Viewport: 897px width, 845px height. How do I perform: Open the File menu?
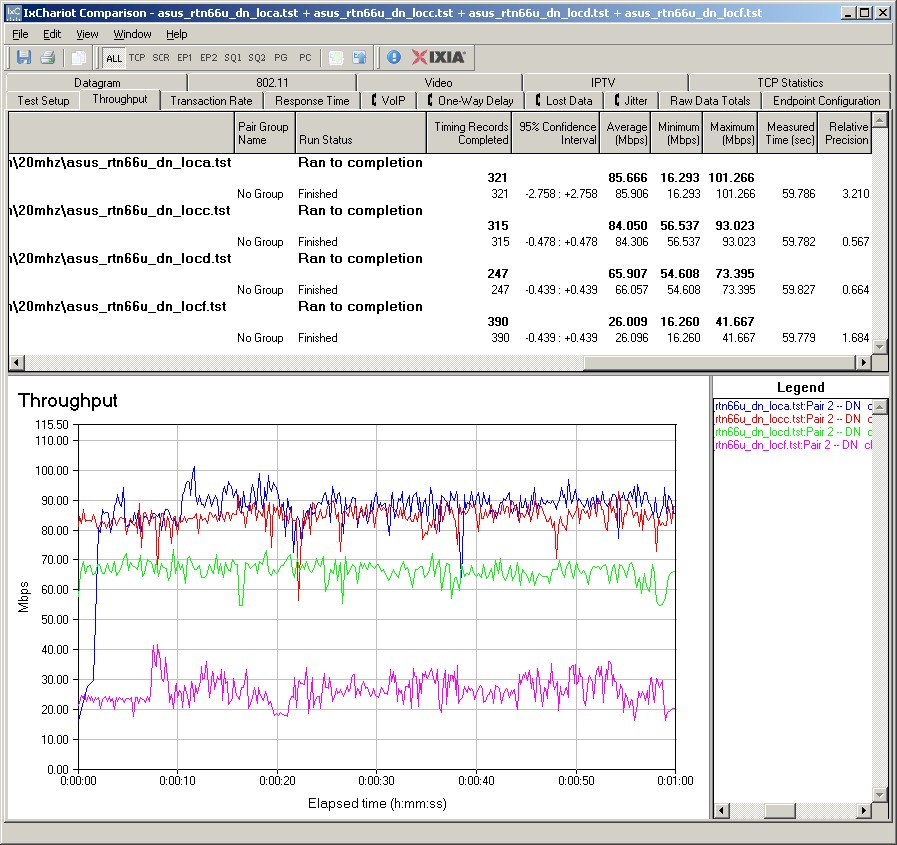(x=20, y=34)
